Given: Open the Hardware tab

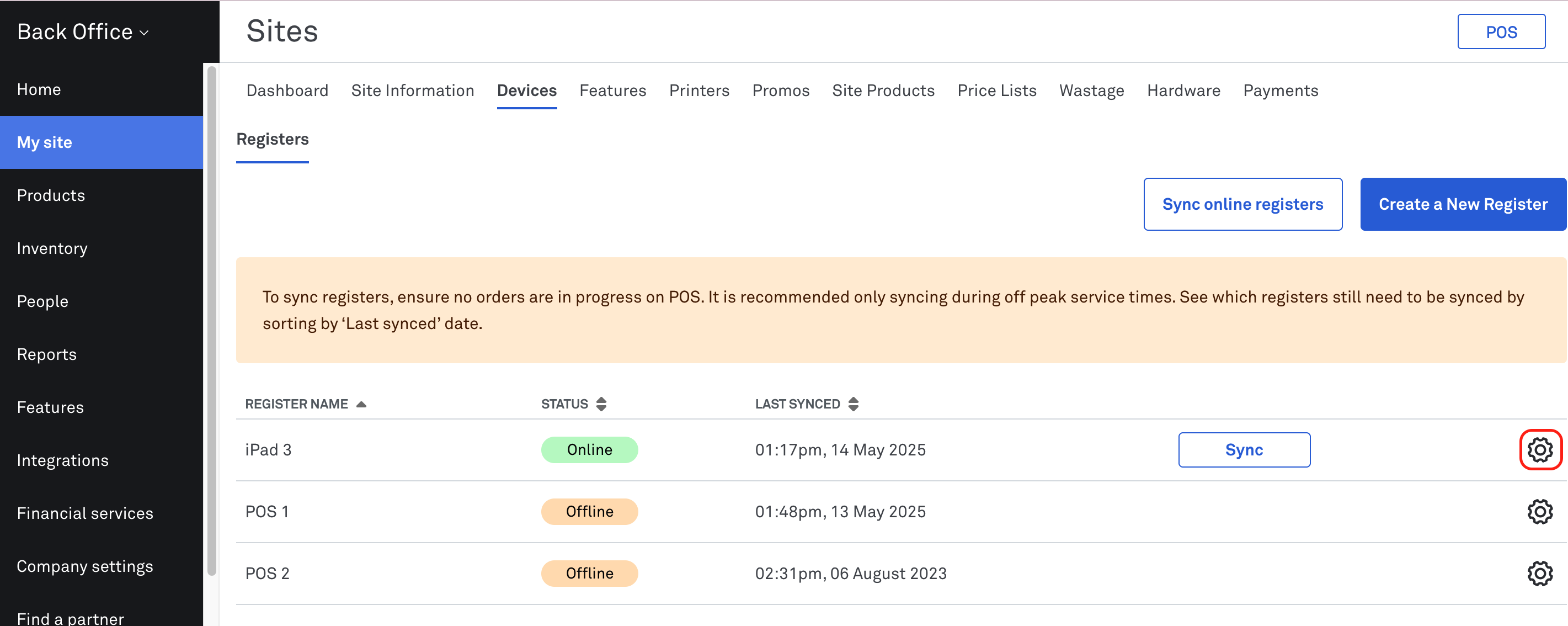Looking at the screenshot, I should click(1183, 90).
